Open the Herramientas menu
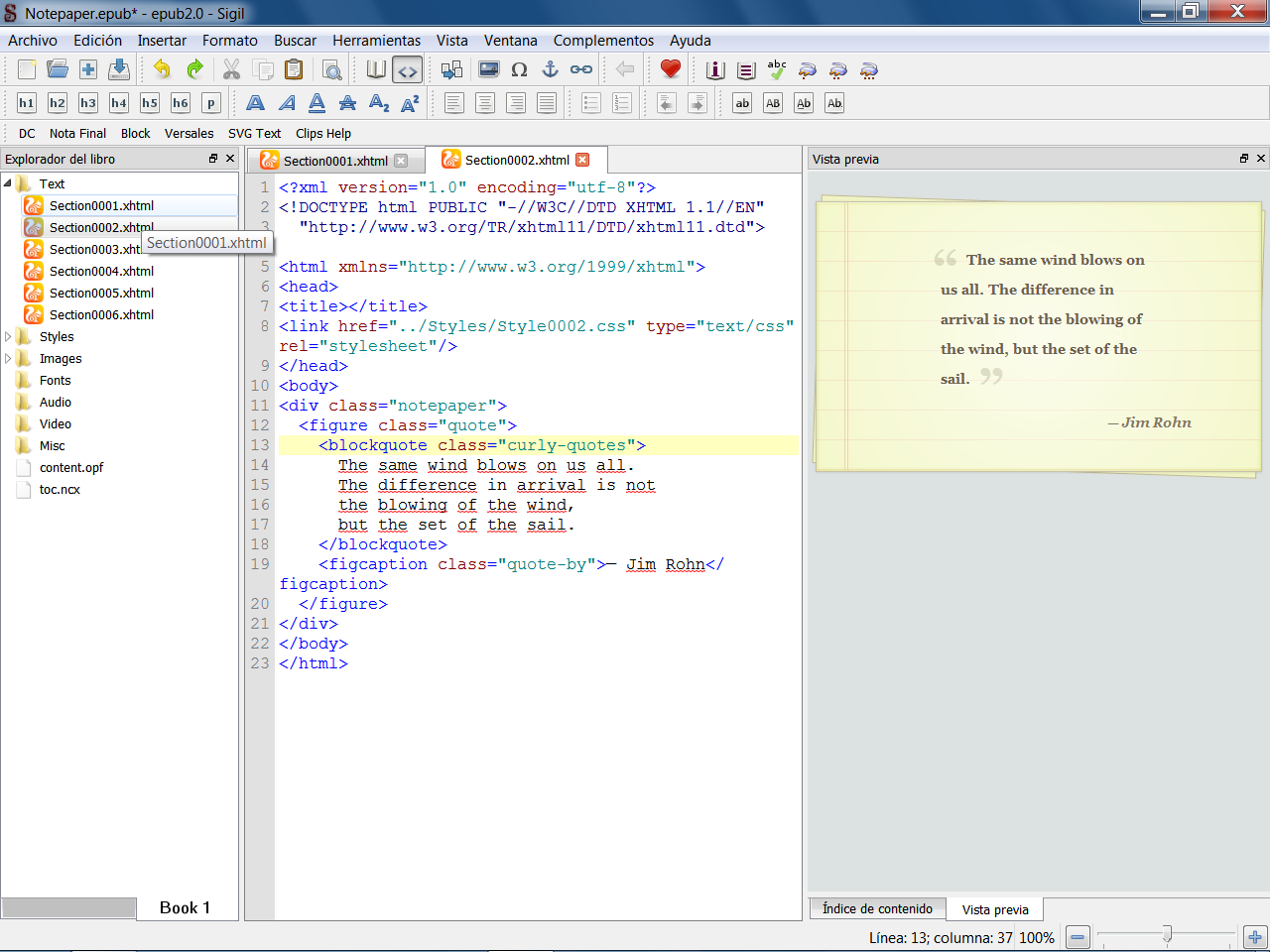The width and height of the screenshot is (1270, 952). [x=376, y=41]
